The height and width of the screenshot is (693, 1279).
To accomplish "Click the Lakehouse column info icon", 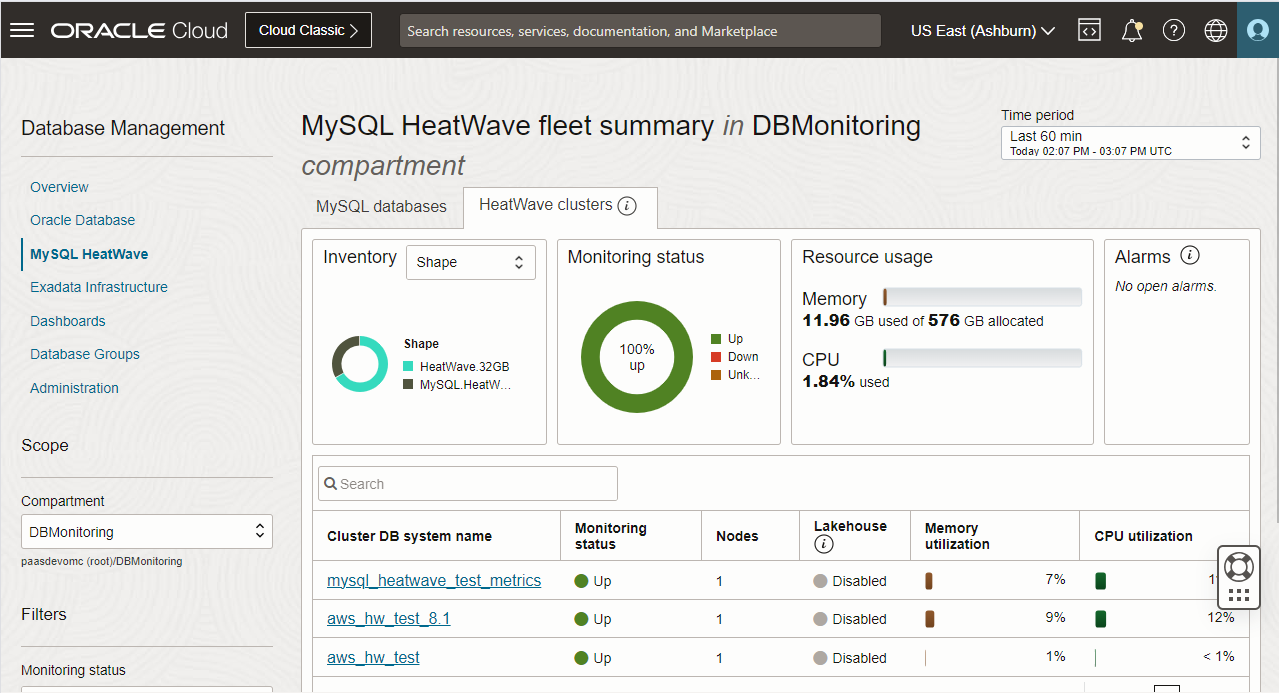I will coord(822,544).
